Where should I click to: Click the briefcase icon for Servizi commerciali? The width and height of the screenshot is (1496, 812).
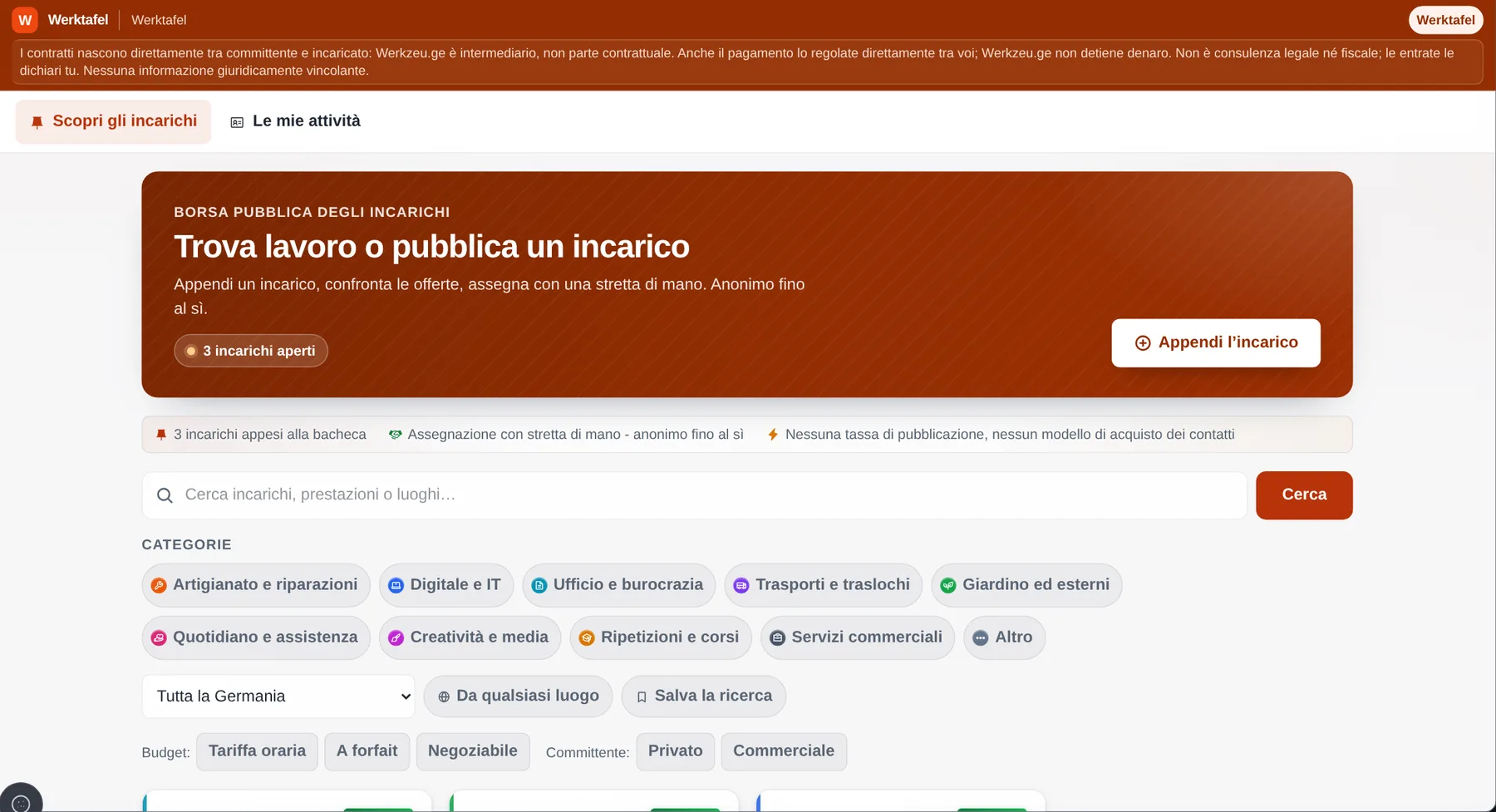(x=777, y=638)
